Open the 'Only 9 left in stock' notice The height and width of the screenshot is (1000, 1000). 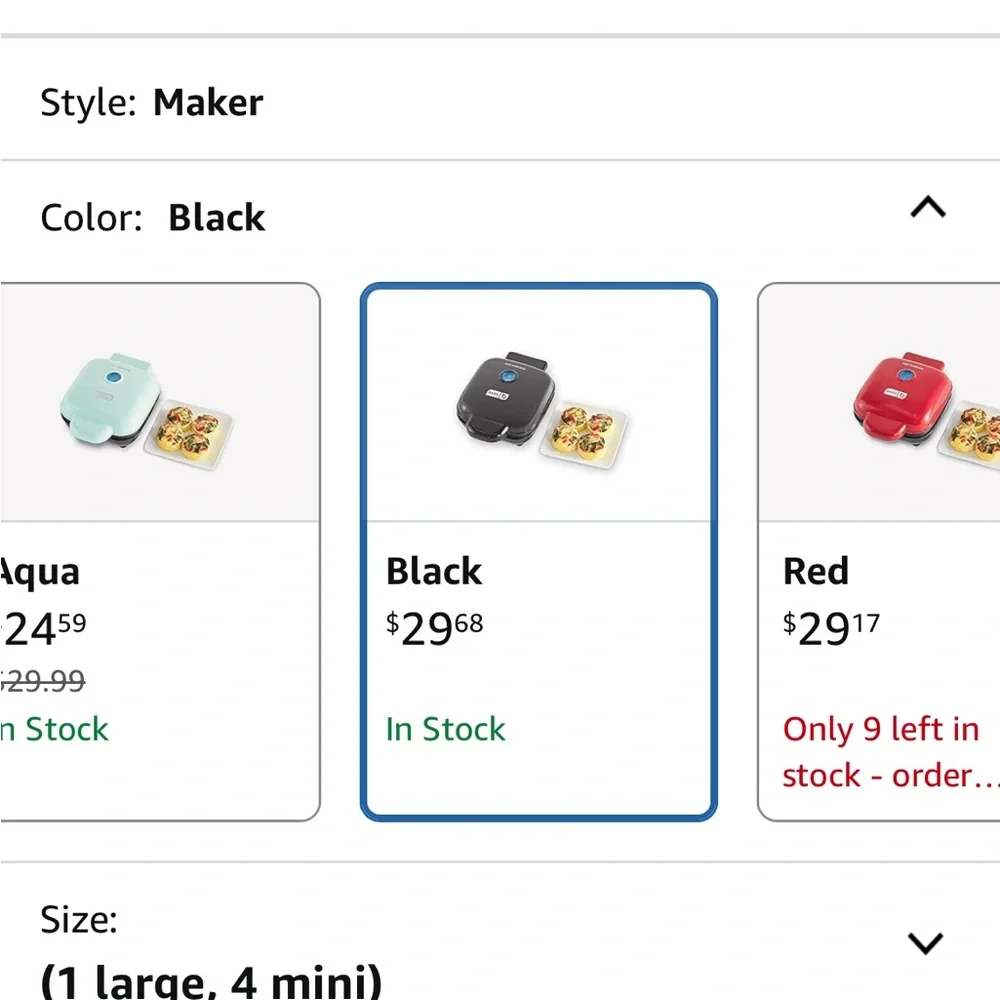pos(880,752)
